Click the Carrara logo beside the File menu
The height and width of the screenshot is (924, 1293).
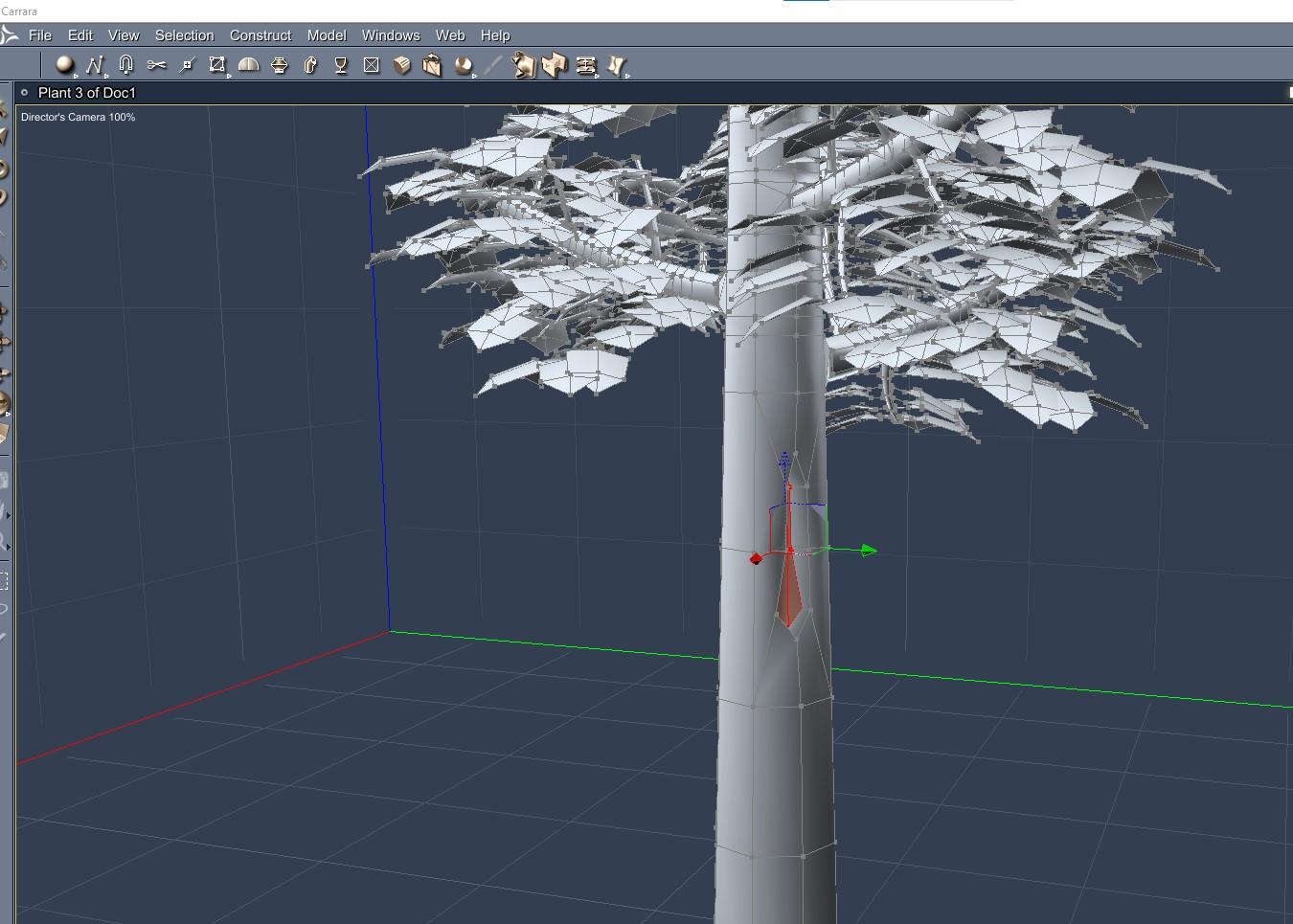point(10,35)
